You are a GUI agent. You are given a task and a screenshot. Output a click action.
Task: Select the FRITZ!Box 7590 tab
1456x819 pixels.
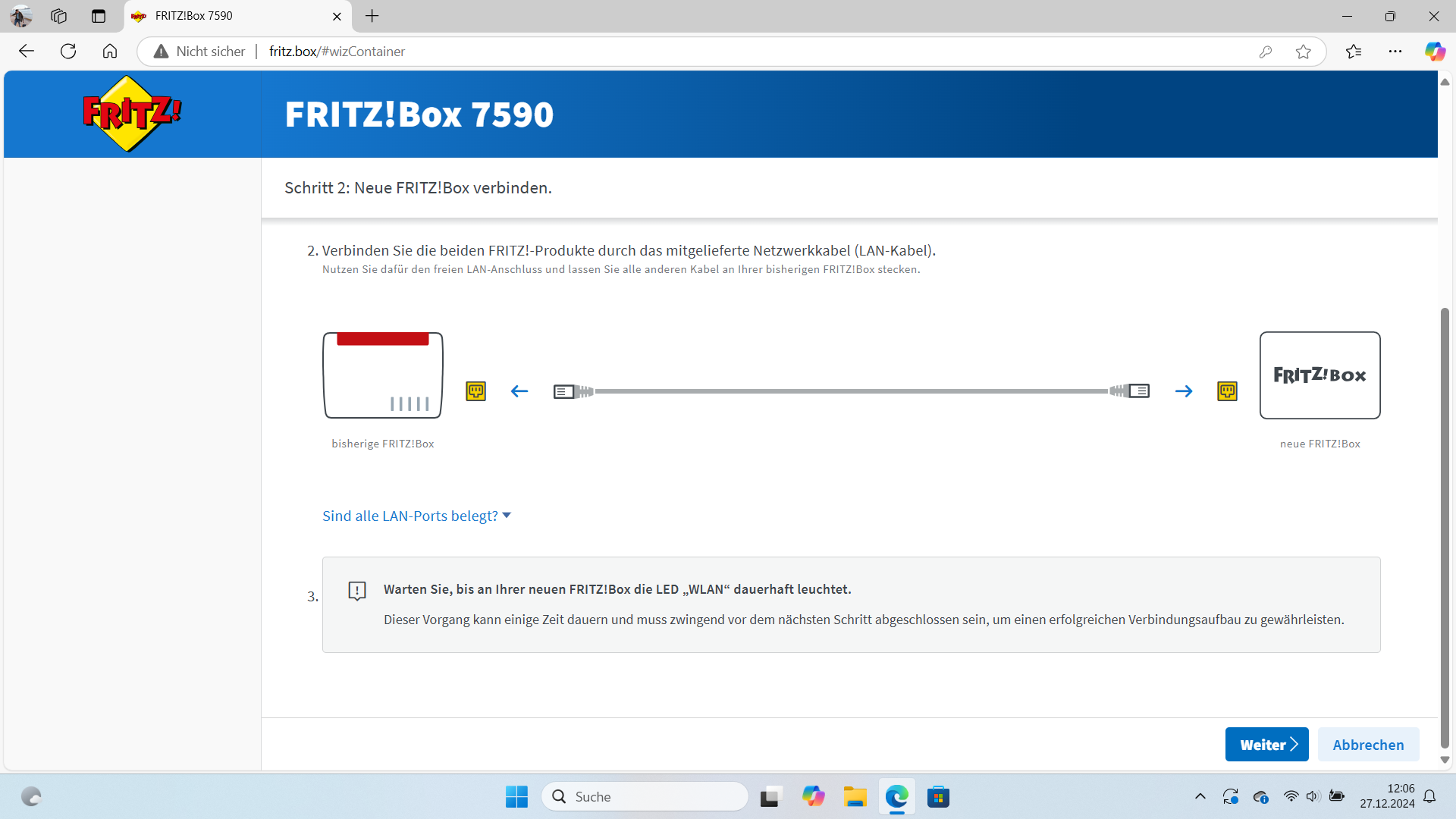227,16
